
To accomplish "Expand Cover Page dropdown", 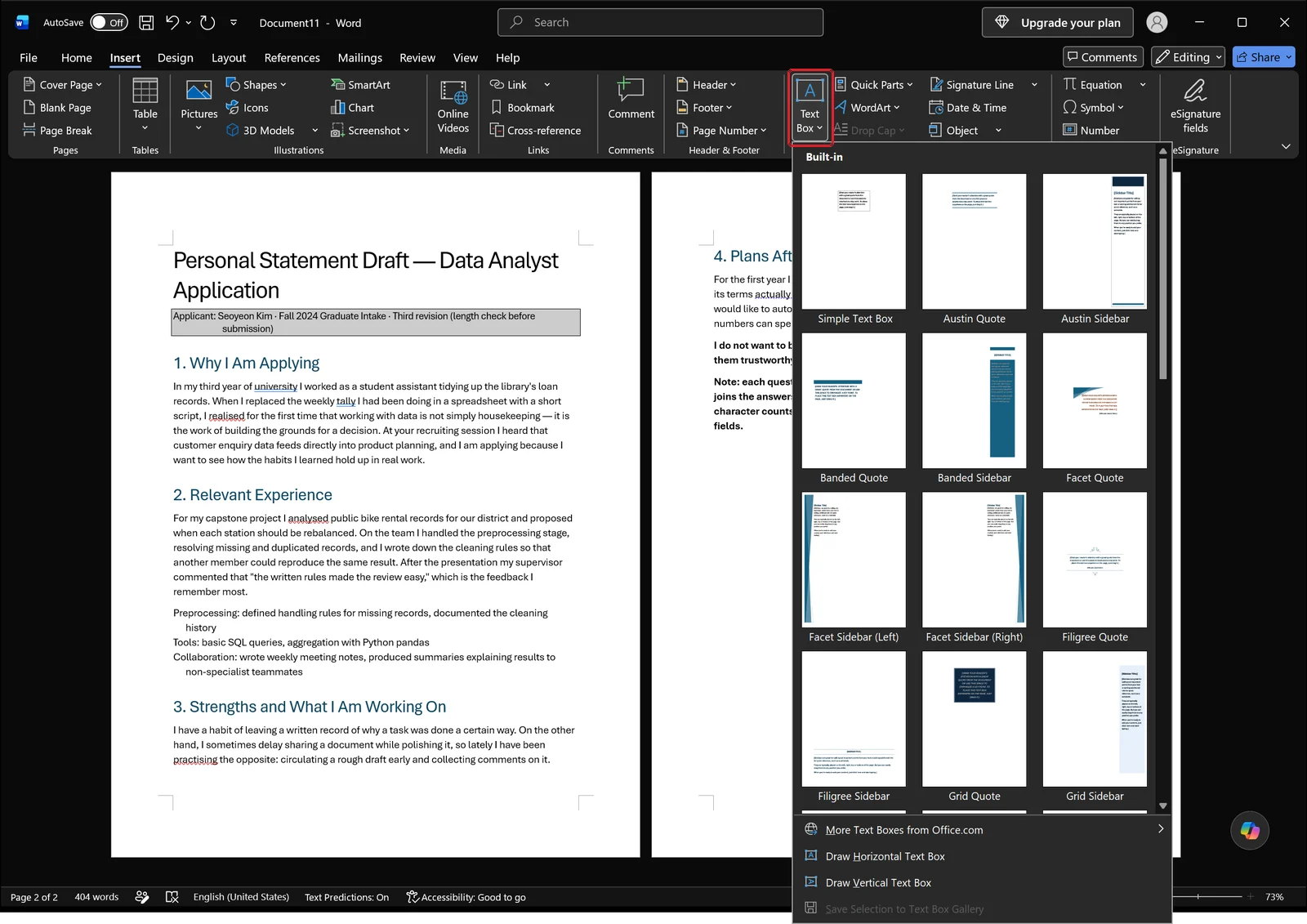I will pos(99,85).
